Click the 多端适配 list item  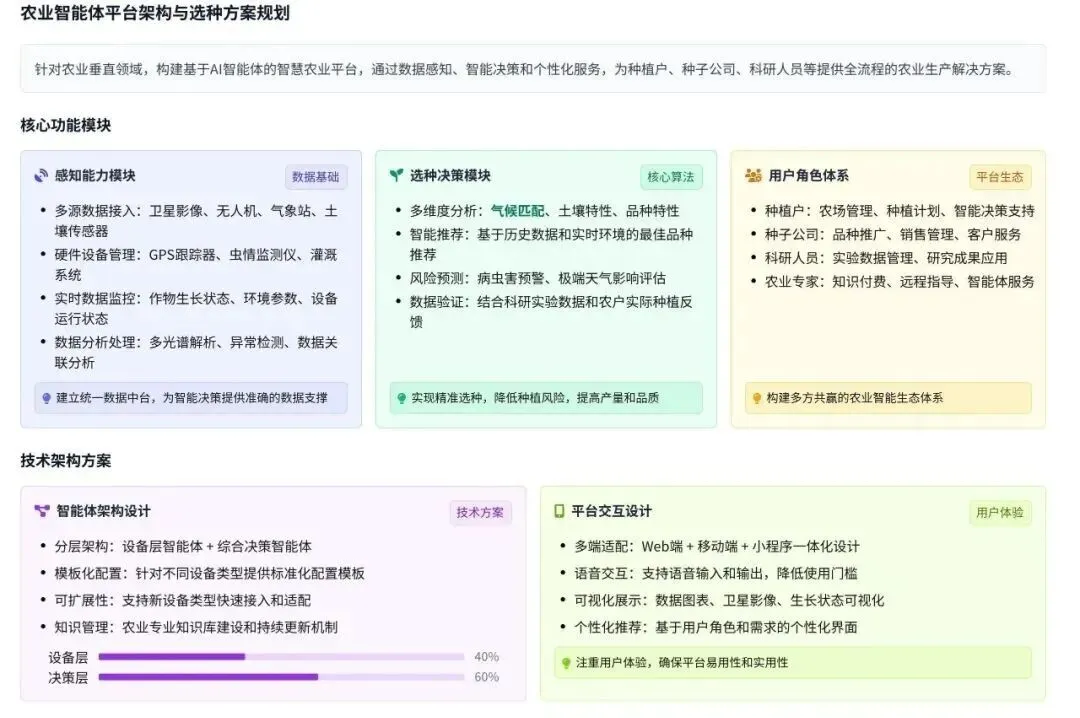pos(717,546)
